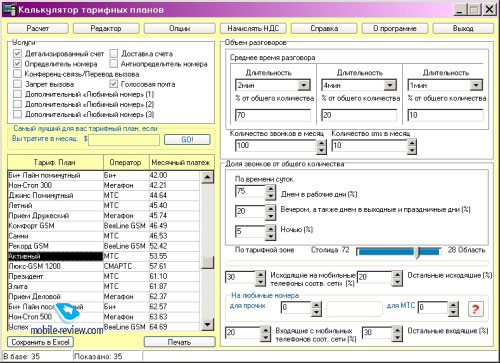The height and width of the screenshot is (363, 500).
Task: Click the Выход button
Action: 463,28
